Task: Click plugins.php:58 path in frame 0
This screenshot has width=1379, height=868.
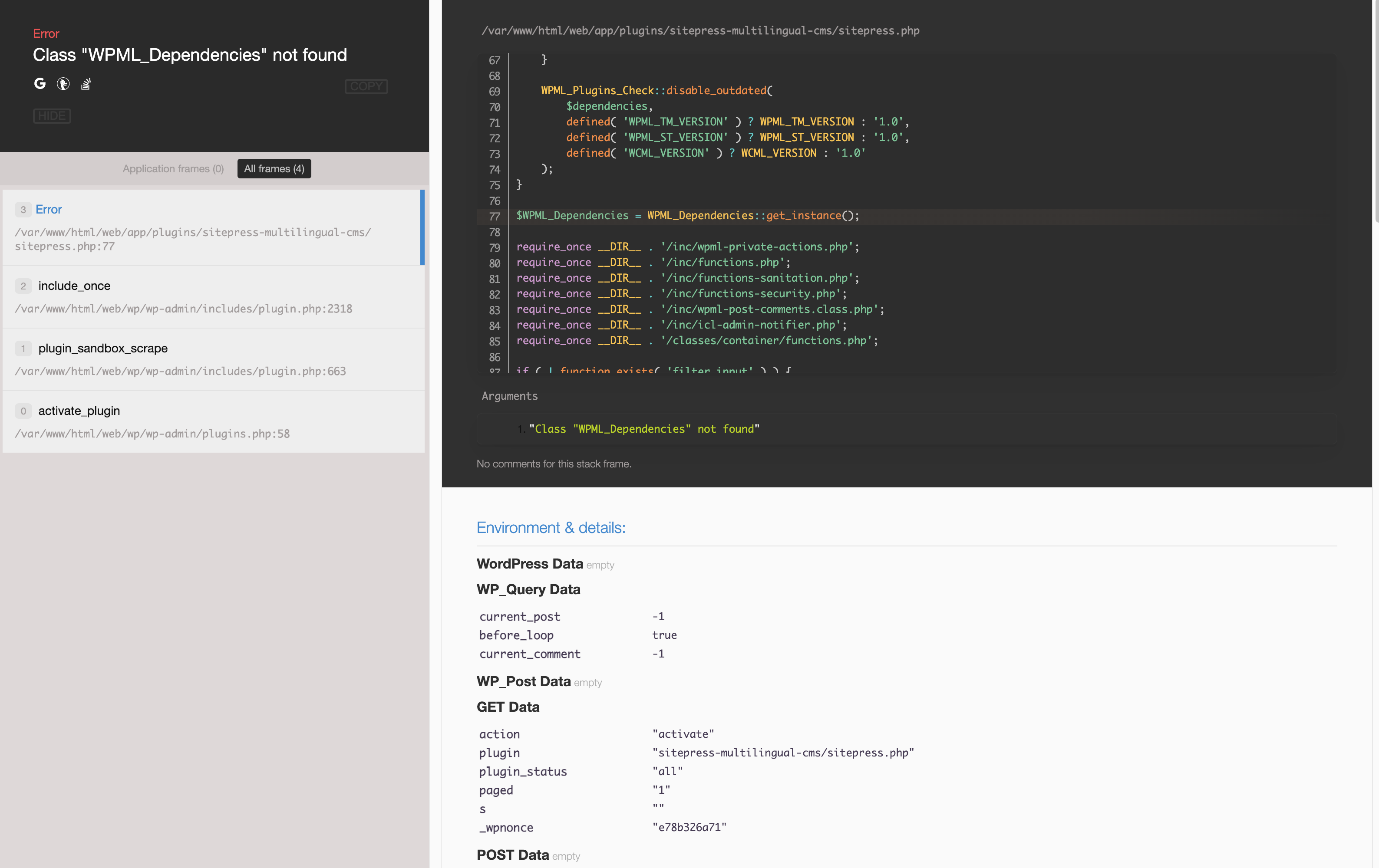Action: (x=152, y=434)
